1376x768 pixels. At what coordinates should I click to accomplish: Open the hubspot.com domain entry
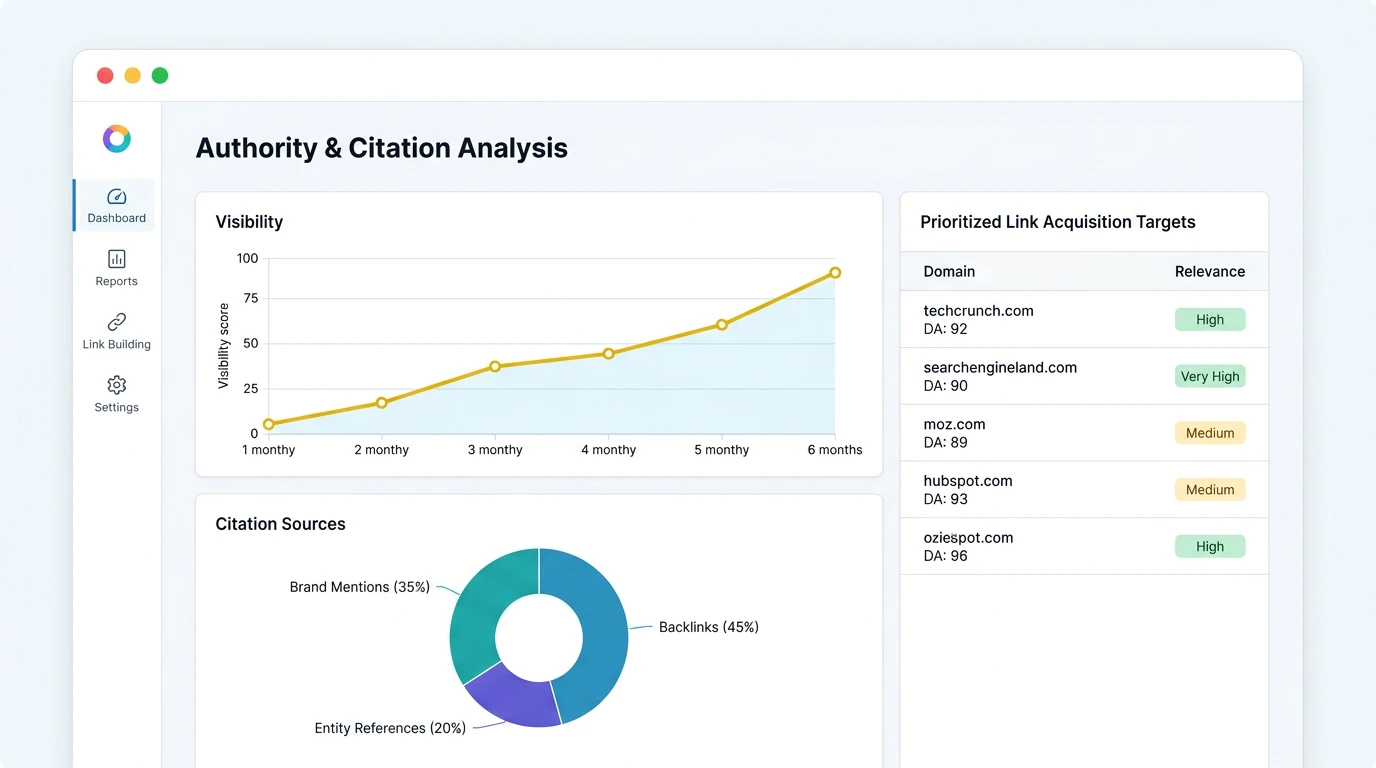pos(966,481)
